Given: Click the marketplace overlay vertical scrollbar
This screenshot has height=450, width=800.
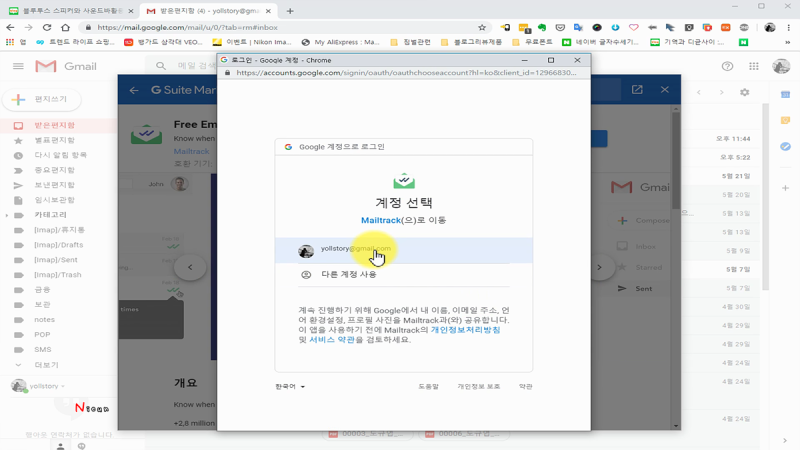Looking at the screenshot, I should (x=676, y=160).
